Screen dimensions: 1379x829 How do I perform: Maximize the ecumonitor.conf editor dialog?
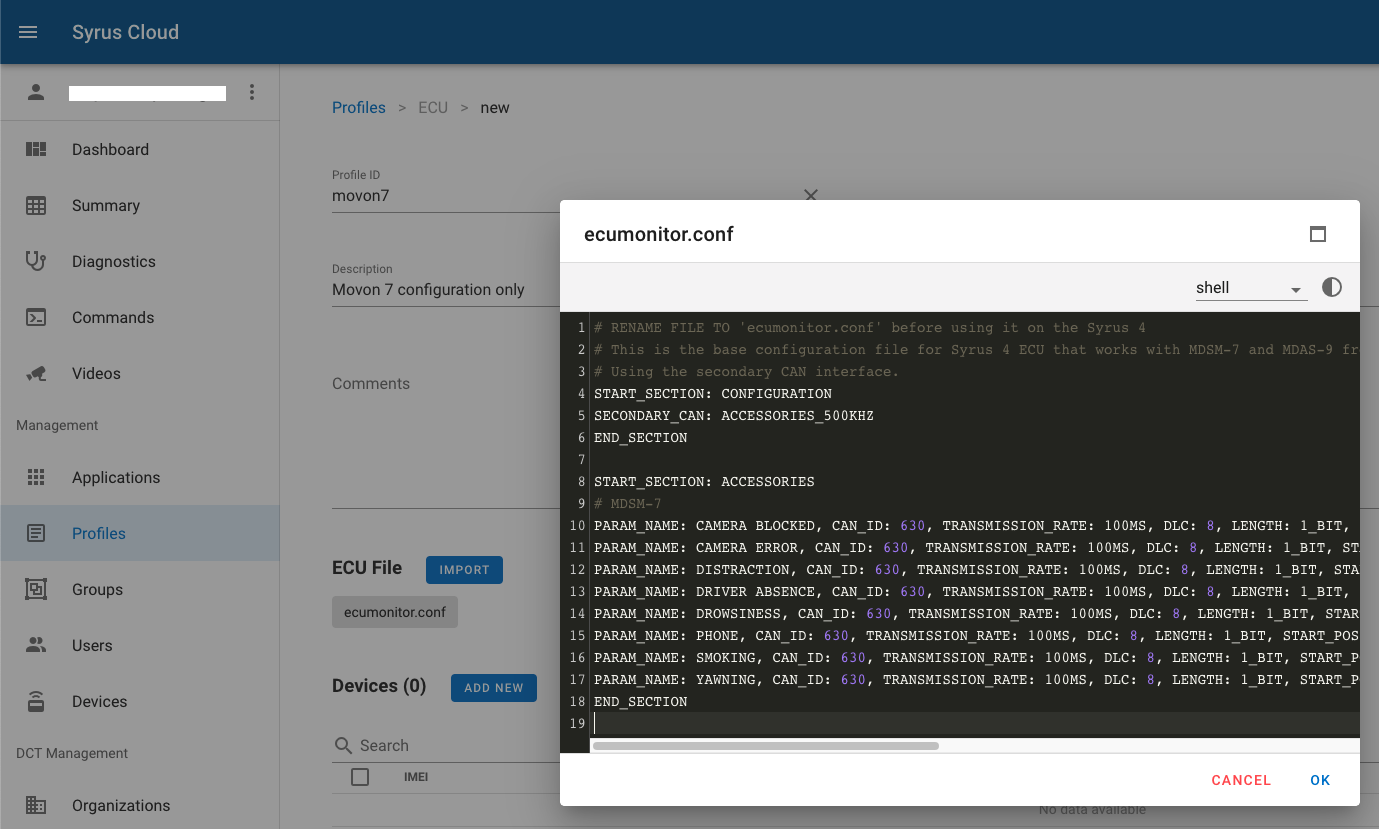(1318, 234)
